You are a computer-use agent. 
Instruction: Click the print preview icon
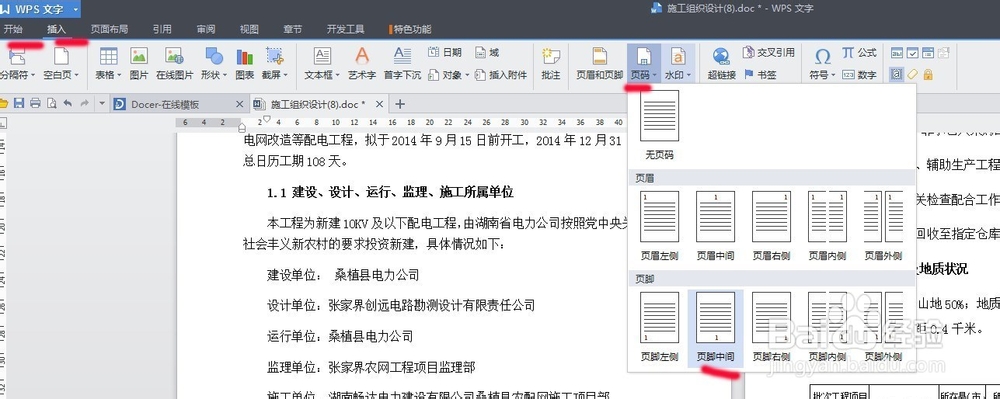coord(52,103)
